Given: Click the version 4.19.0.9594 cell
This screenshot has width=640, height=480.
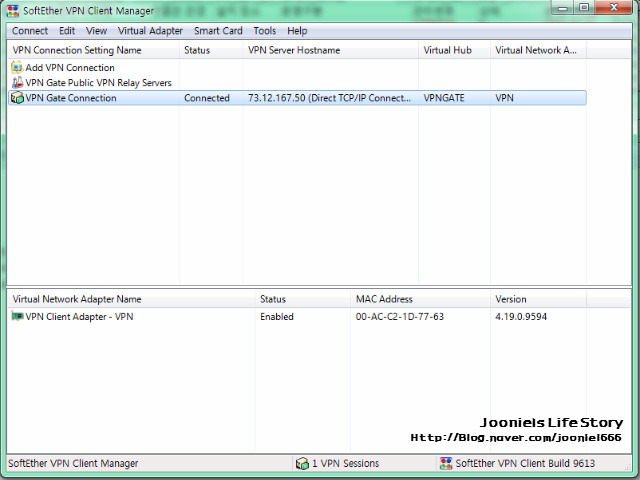Looking at the screenshot, I should click(521, 317).
